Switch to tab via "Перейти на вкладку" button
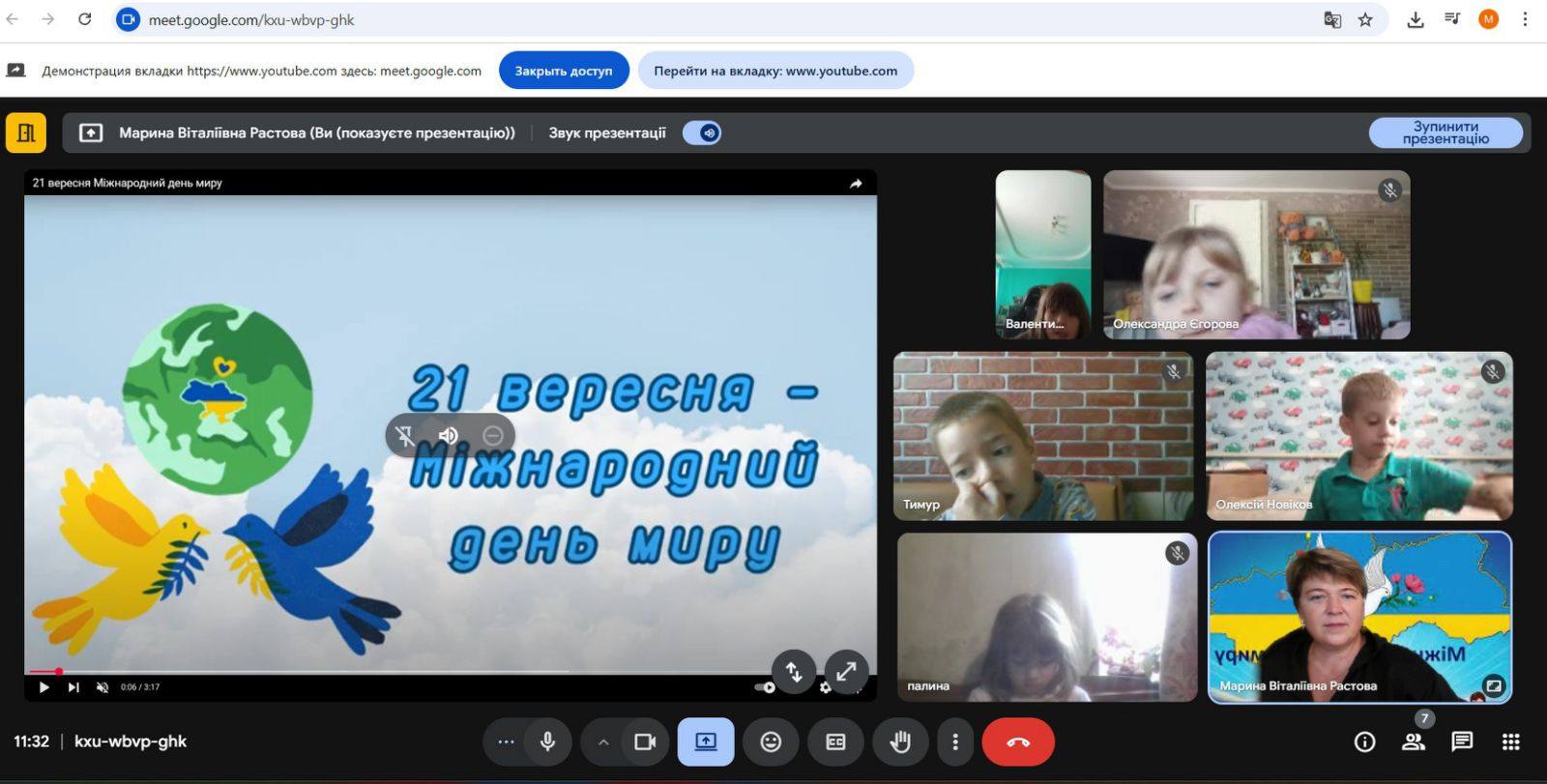The image size is (1547, 784). pos(774,71)
